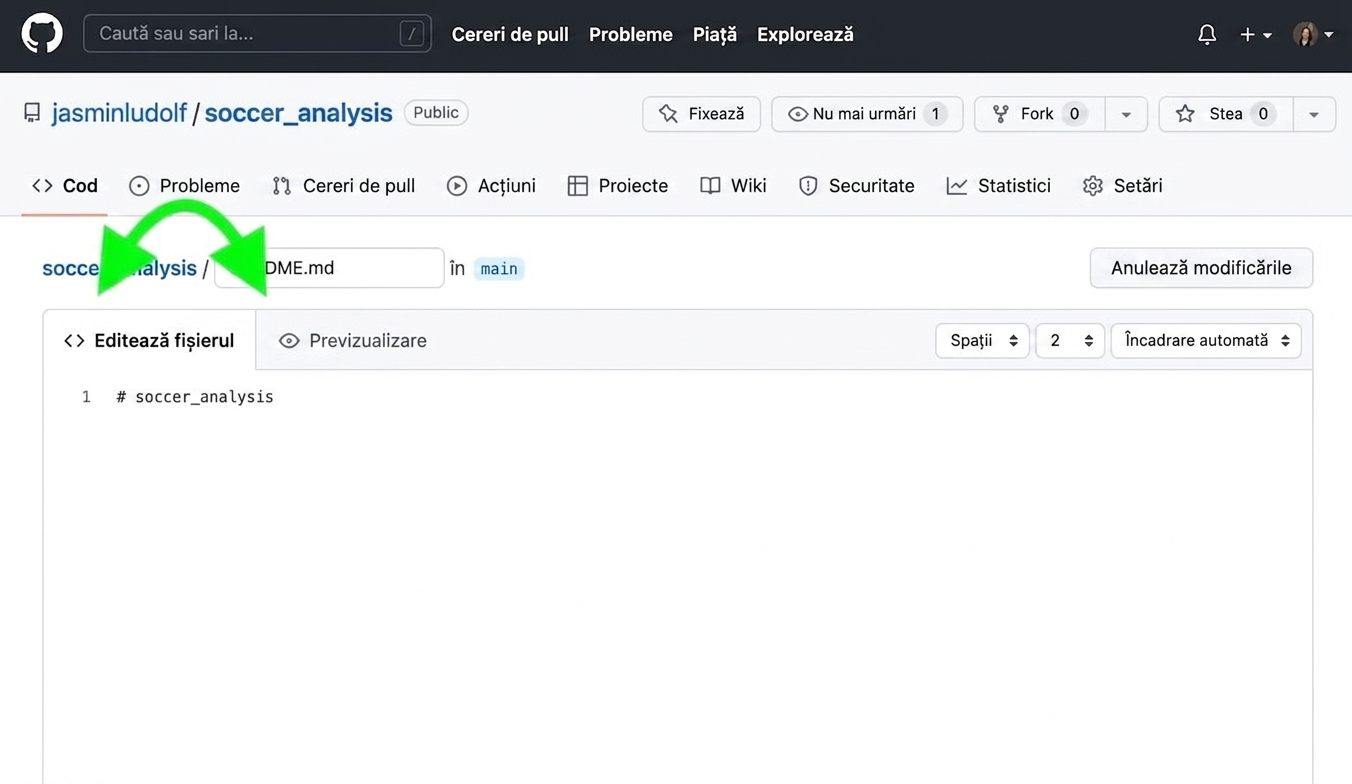Expand the Stea lists dropdown arrow

point(1314,114)
